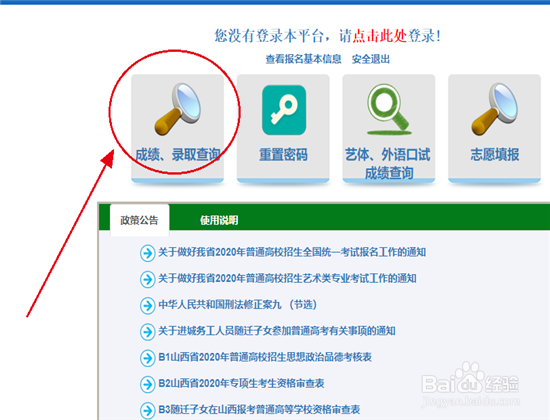Viewport: 550px width, 420px height.
Task: Click 安全退出 to log out
Action: pyautogui.click(x=371, y=59)
